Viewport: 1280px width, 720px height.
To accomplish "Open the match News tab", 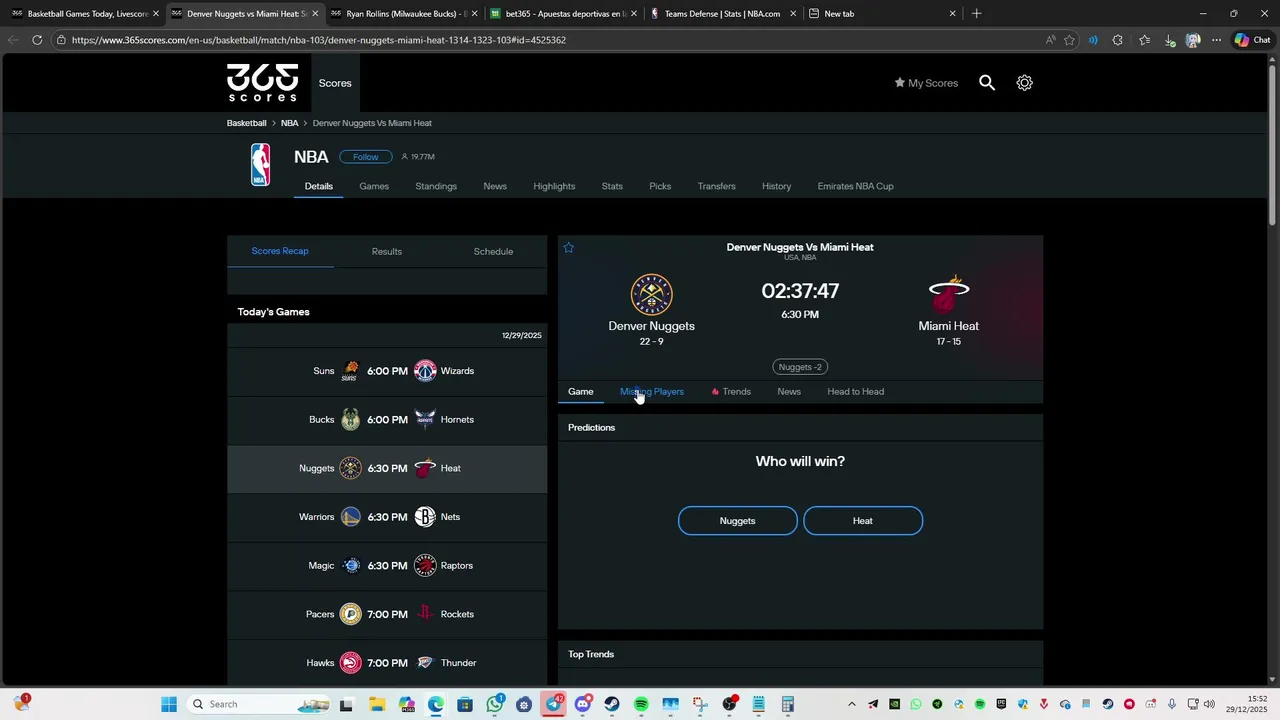I will click(789, 392).
